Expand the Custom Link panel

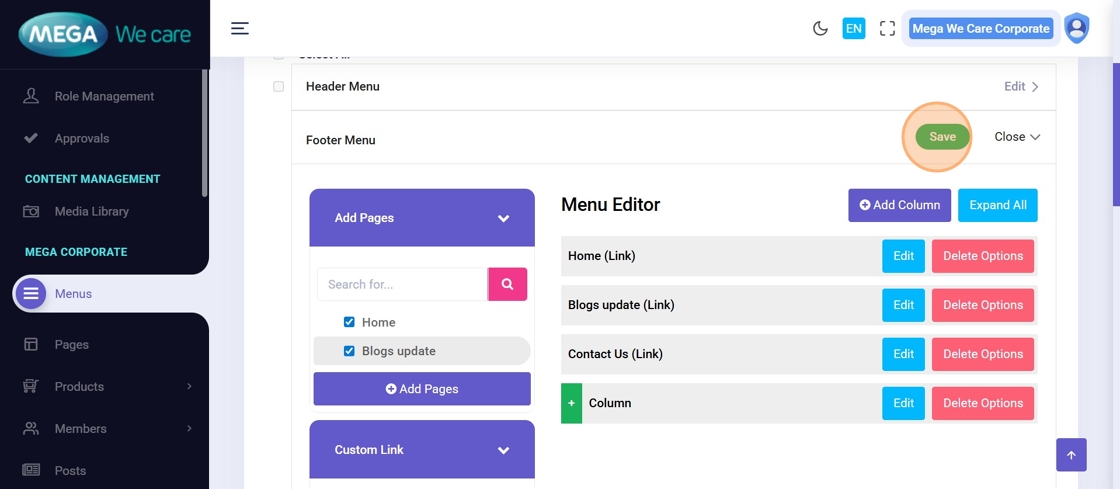click(x=503, y=450)
